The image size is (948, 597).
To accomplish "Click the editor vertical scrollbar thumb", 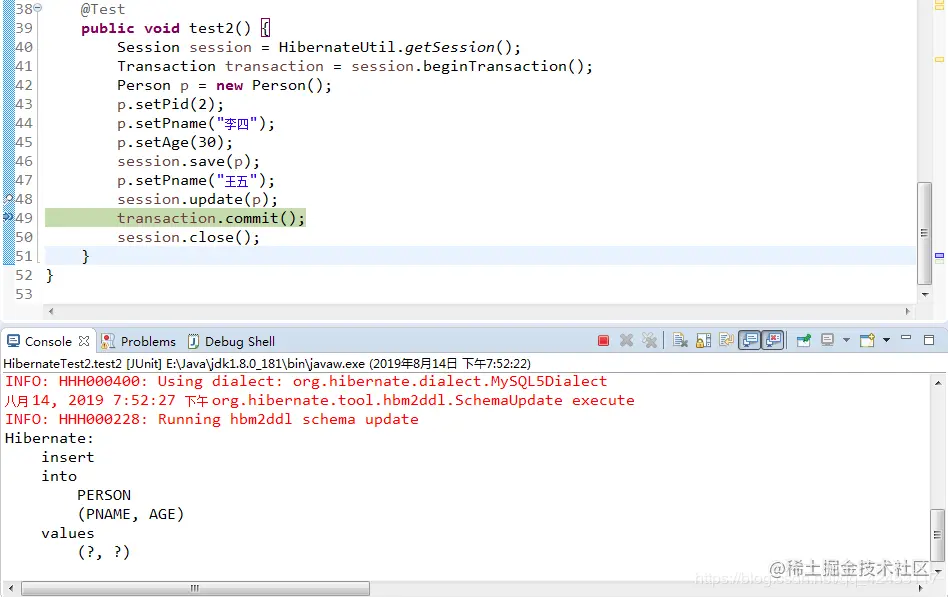I will [924, 233].
